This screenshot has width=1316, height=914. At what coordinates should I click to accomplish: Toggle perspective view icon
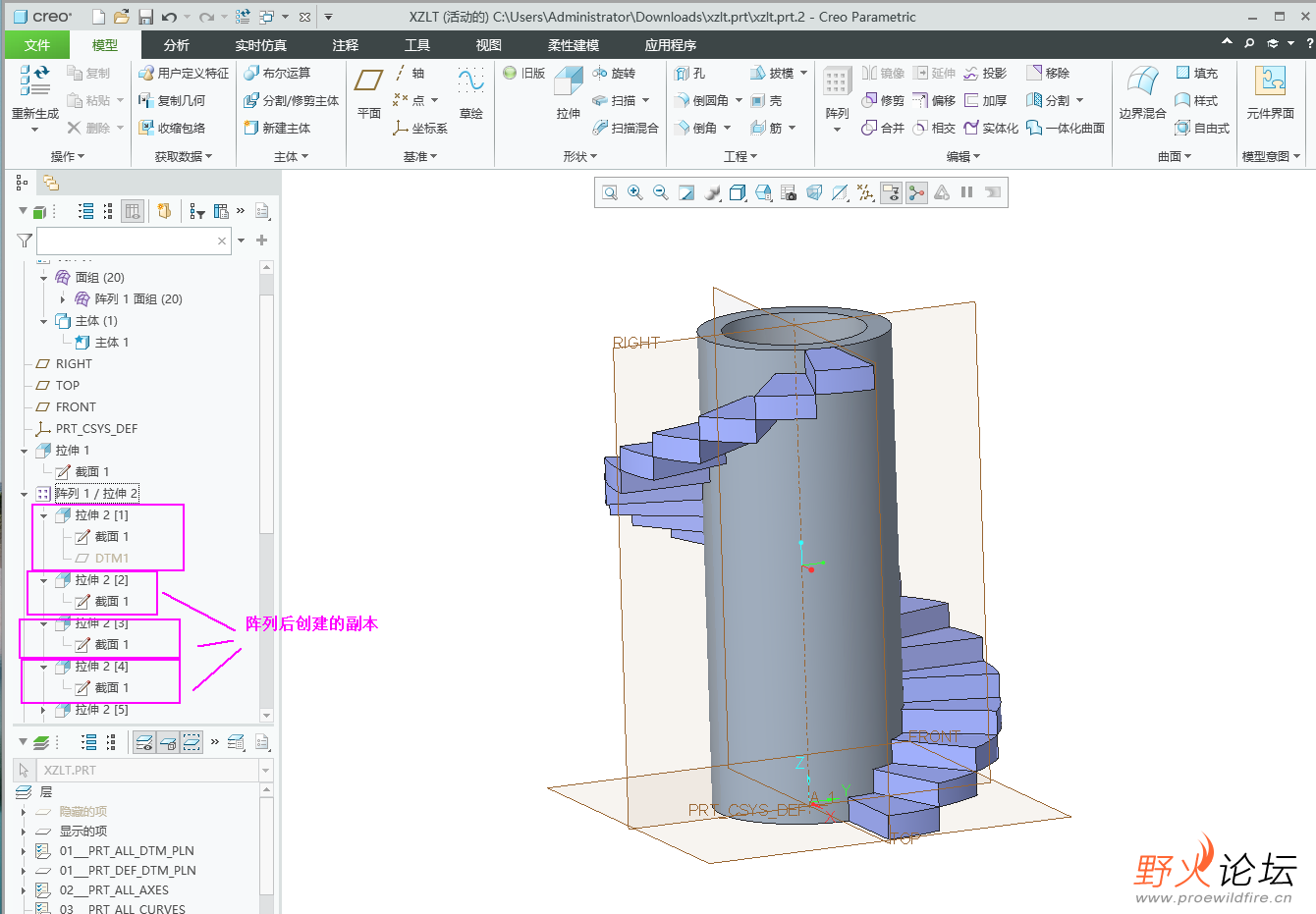click(814, 192)
